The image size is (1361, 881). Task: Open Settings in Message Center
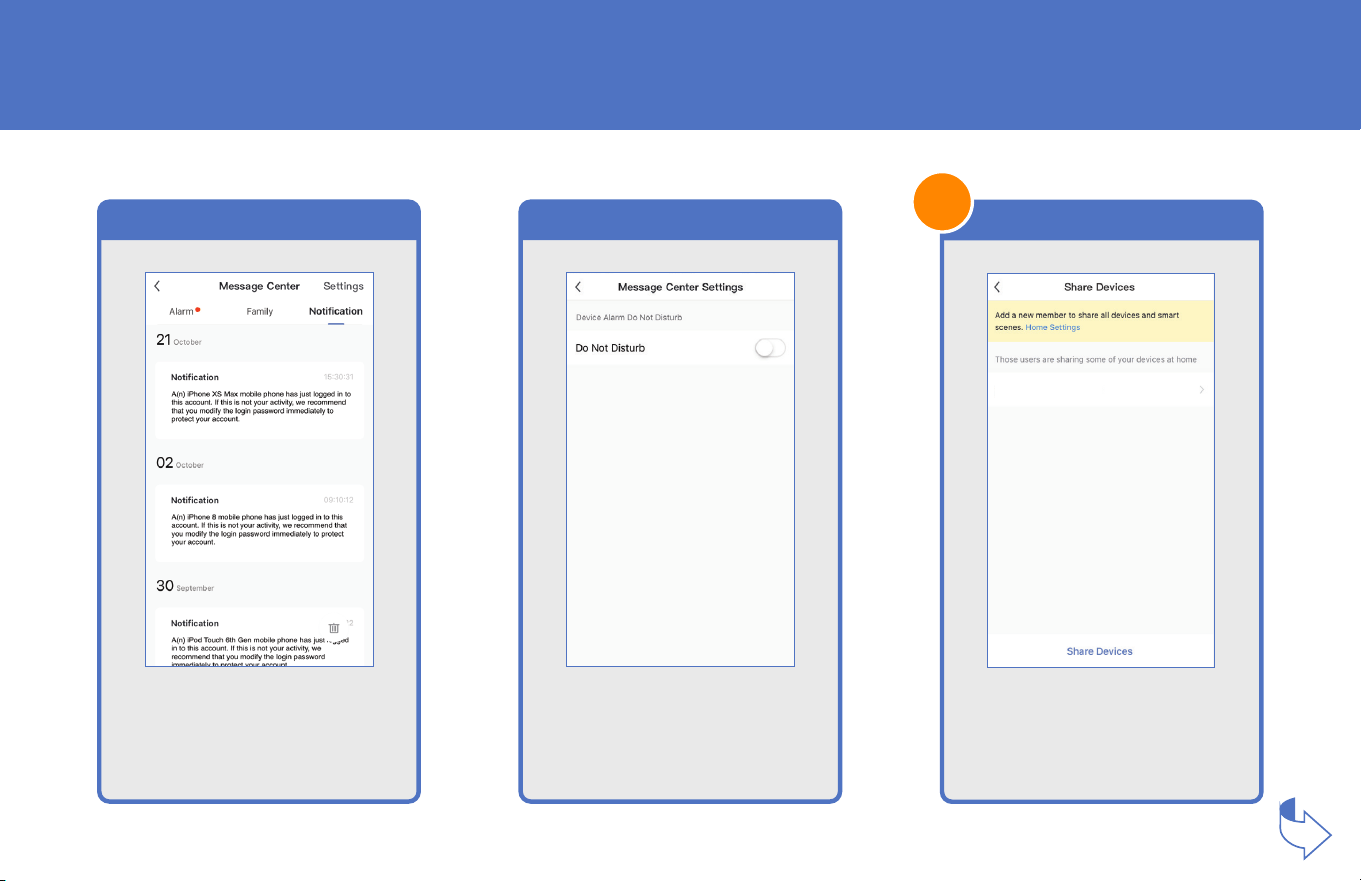point(343,286)
